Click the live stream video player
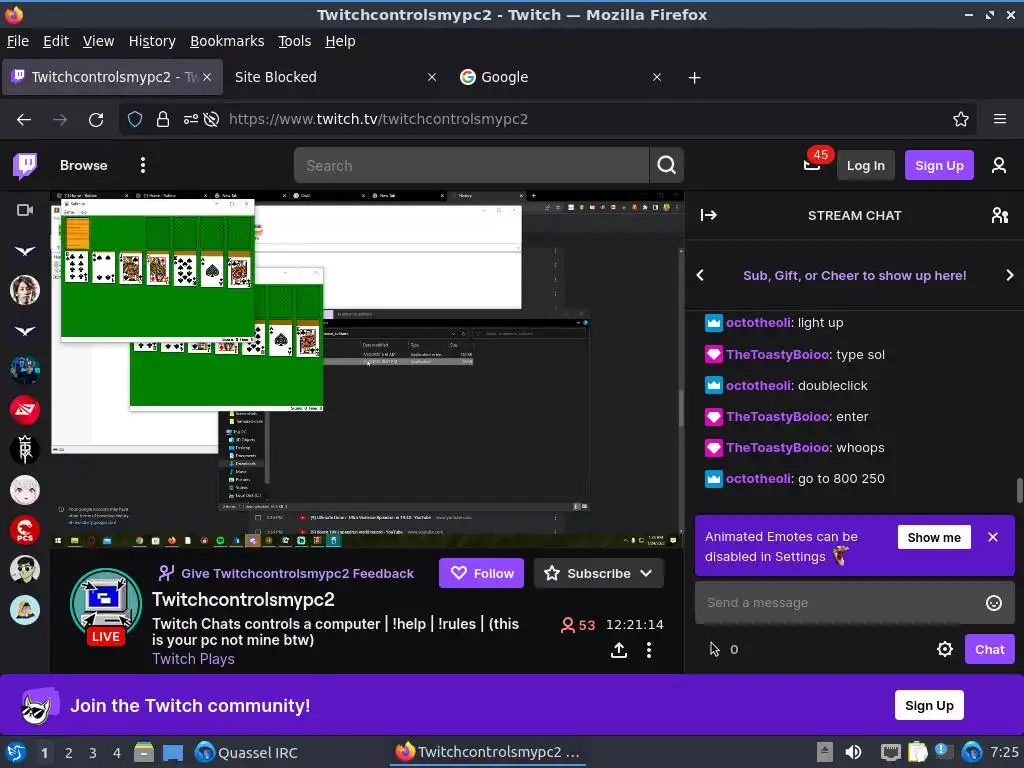Viewport: 1024px width, 768px height. point(367,369)
